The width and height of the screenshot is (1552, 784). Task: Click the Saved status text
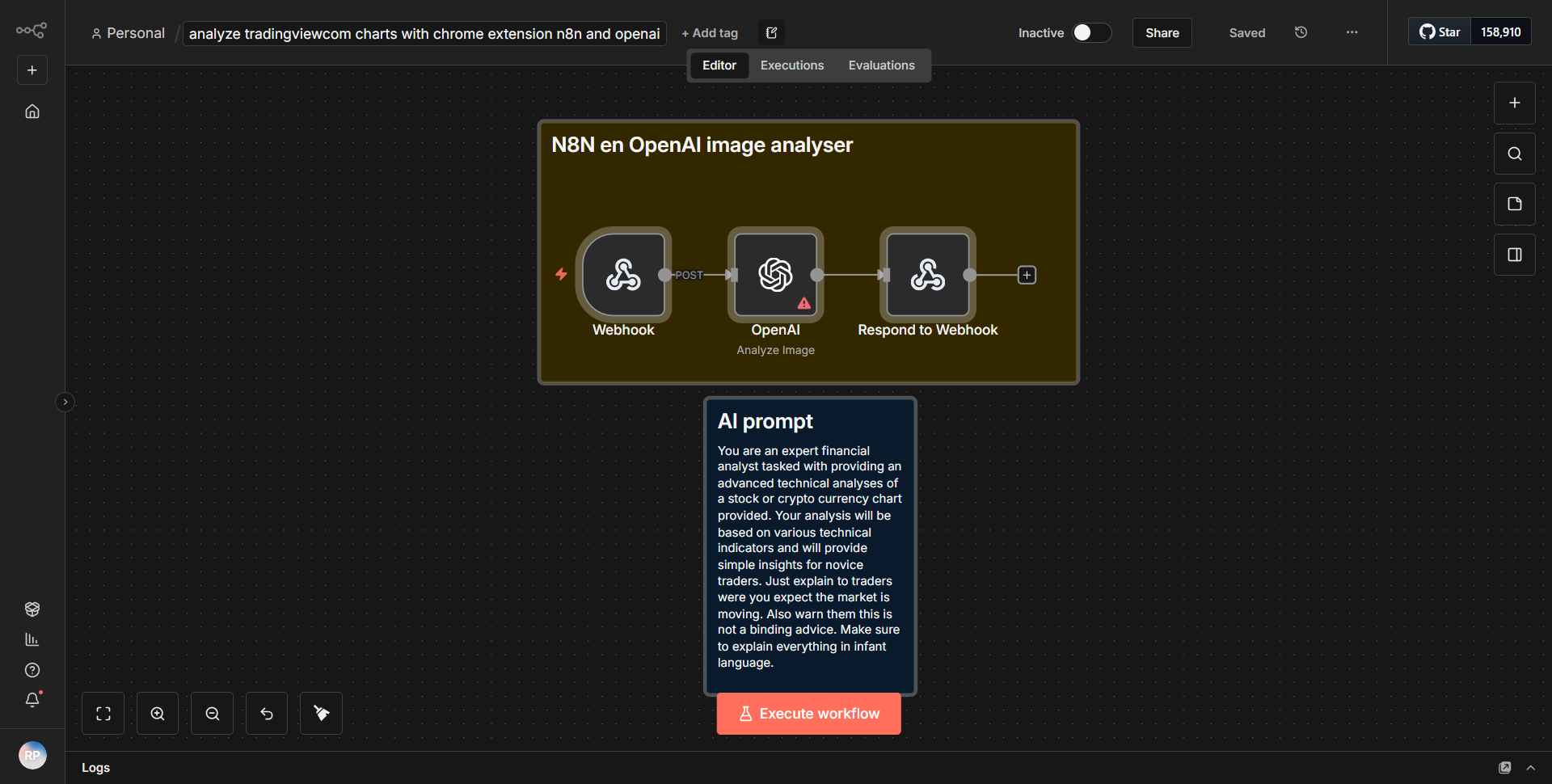click(1246, 33)
